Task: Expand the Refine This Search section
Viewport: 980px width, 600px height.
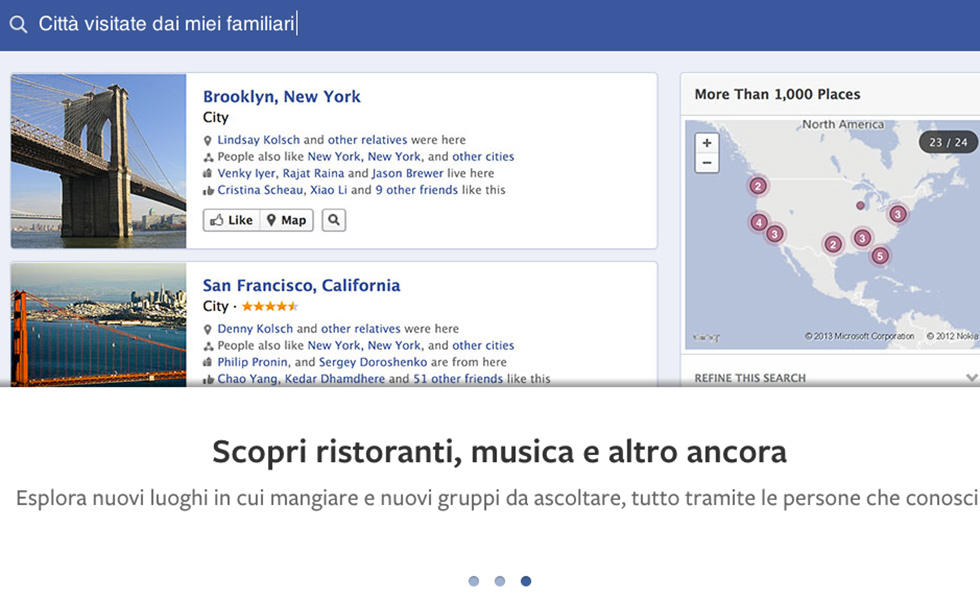Action: [x=971, y=378]
